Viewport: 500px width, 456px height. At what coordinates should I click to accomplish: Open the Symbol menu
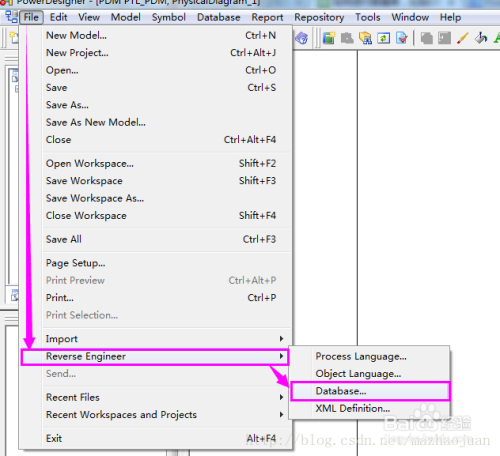(x=169, y=17)
